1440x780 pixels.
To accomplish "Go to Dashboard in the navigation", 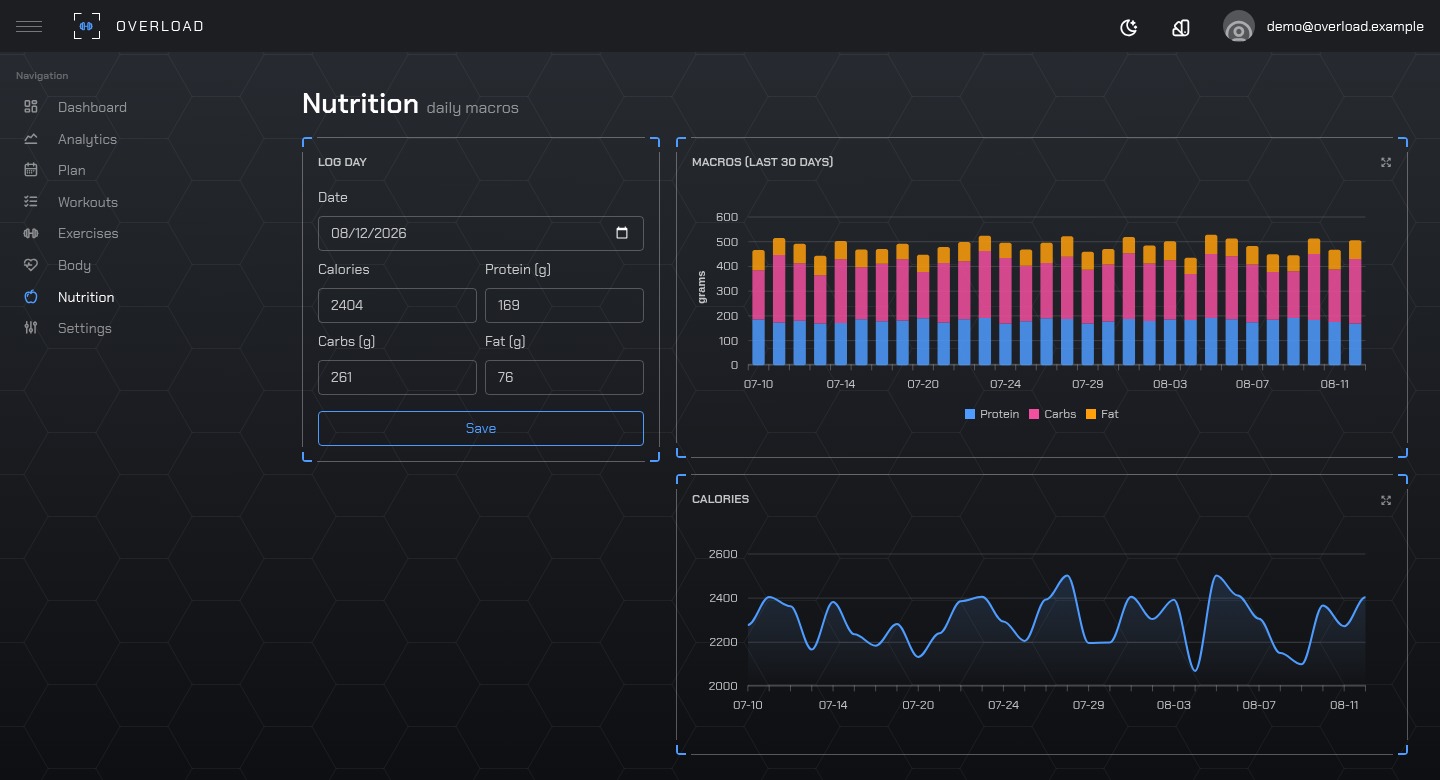I will tap(92, 107).
